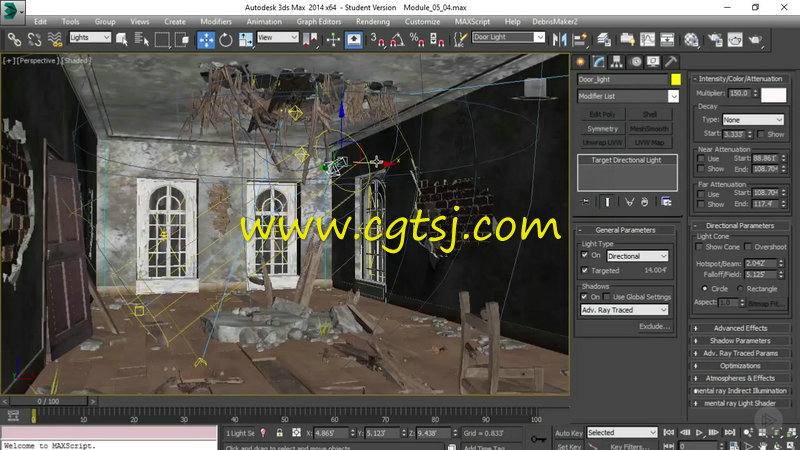Screen dimensions: 800x450
Task: Open the View reference coordinate dropdown
Action: click(278, 37)
